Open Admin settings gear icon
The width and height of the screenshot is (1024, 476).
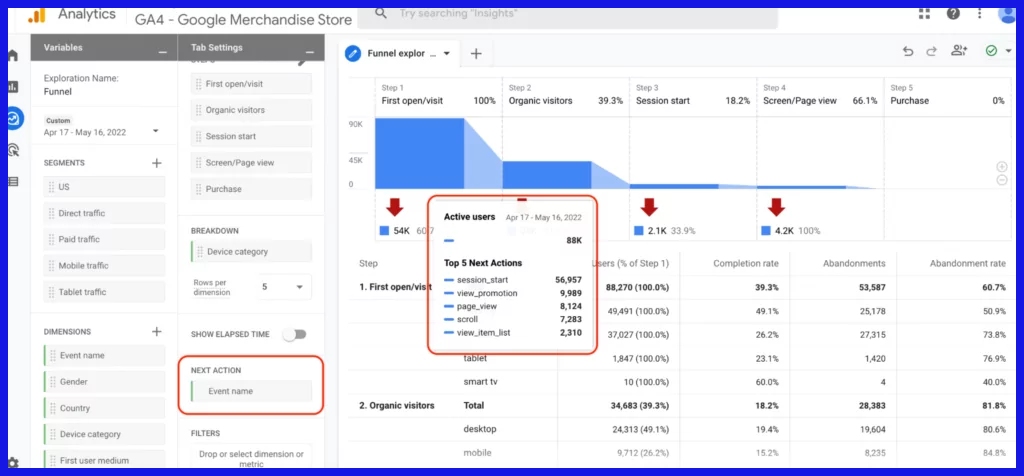[x=12, y=462]
